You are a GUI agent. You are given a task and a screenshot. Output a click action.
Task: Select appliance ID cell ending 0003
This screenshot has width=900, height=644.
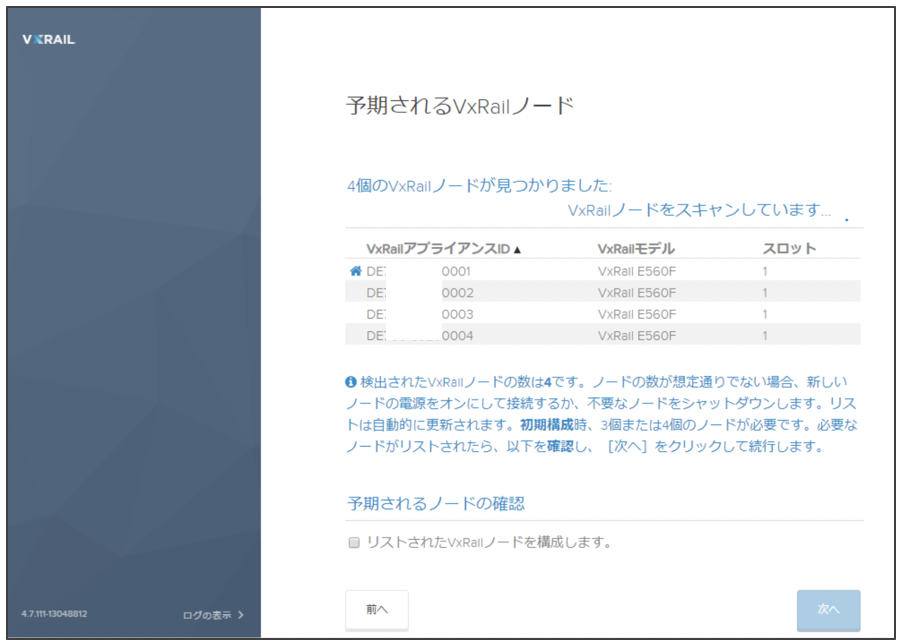[x=420, y=315]
